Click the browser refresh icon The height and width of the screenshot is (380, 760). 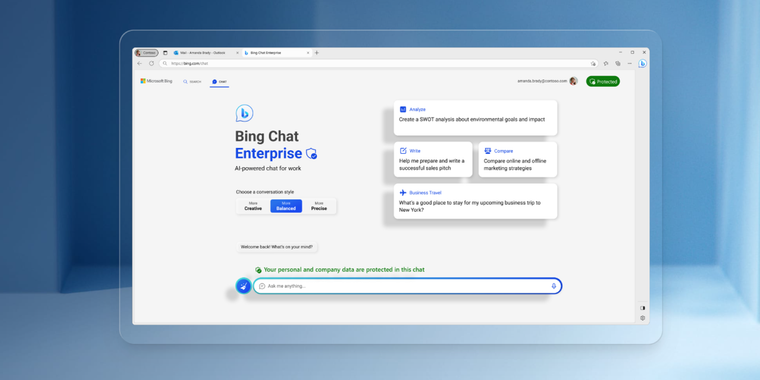(151, 63)
